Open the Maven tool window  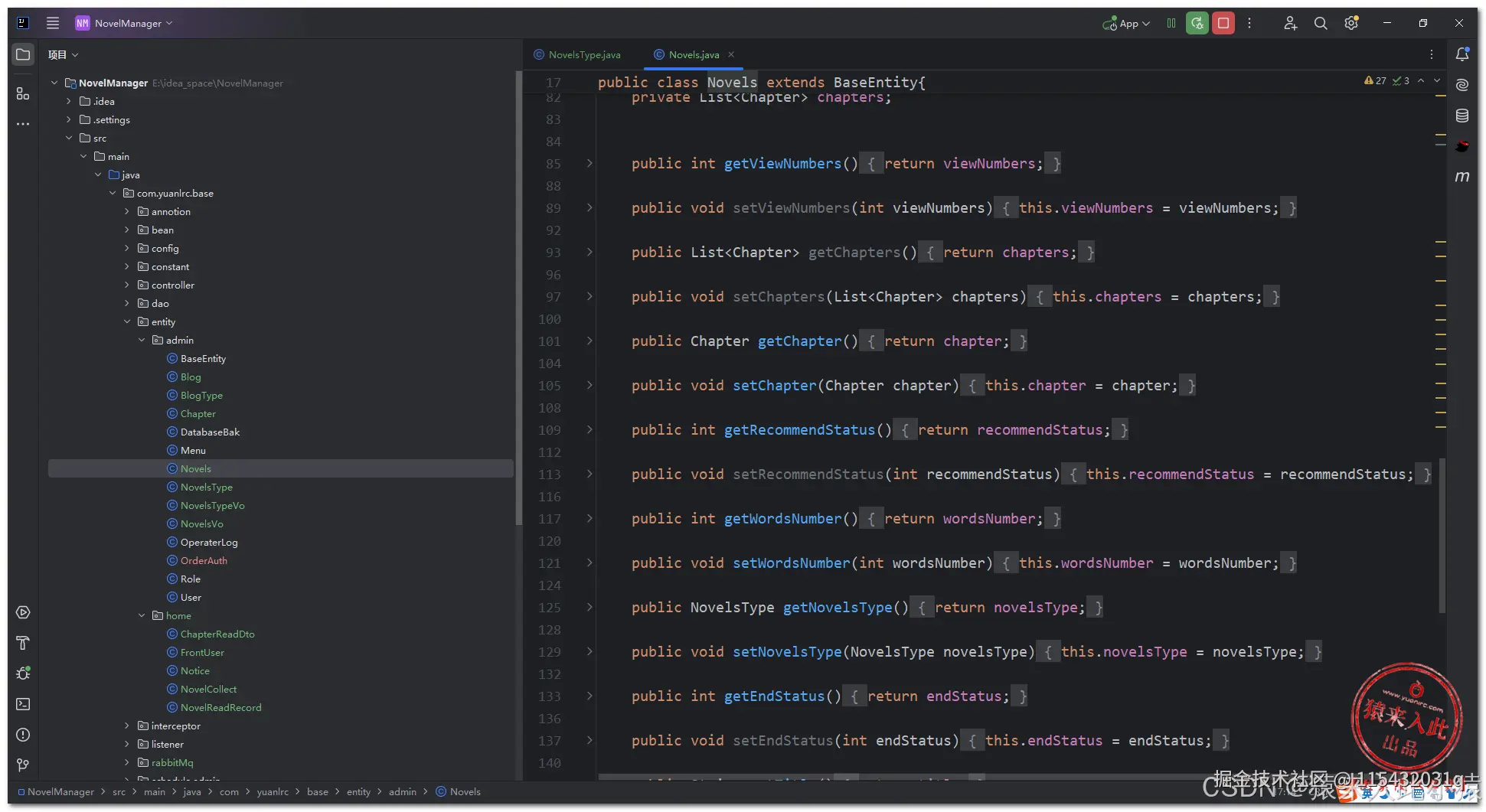pos(1462,177)
